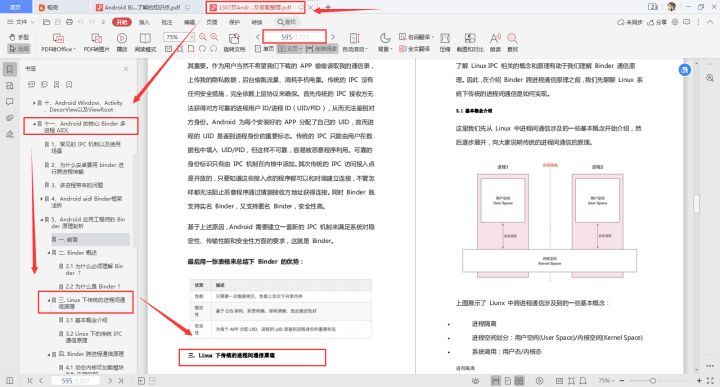720x387 pixels.
Task: Open the find (查找) magnifier in ribbon
Action: [x=512, y=42]
